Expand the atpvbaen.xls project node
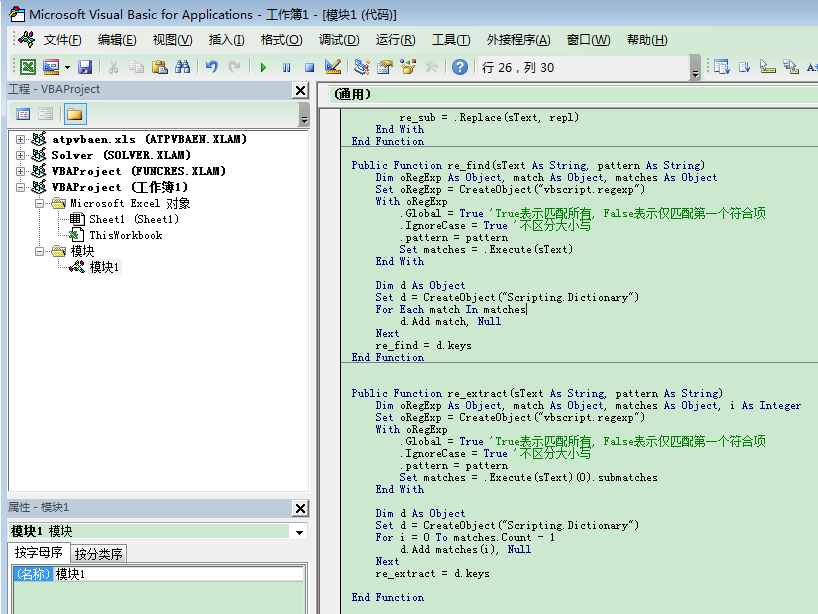The image size is (818, 614). pos(20,139)
